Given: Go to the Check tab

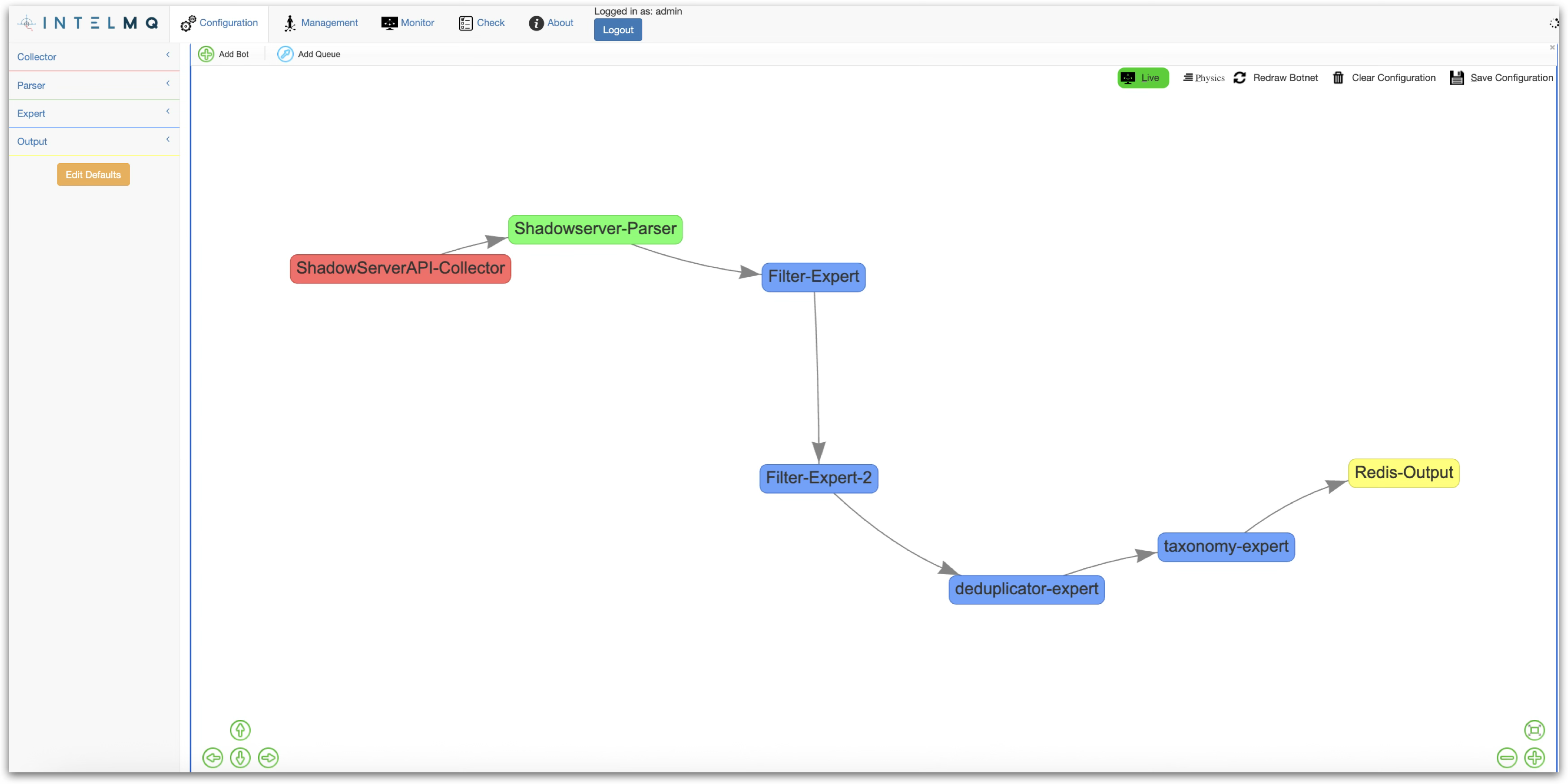Looking at the screenshot, I should (x=482, y=23).
